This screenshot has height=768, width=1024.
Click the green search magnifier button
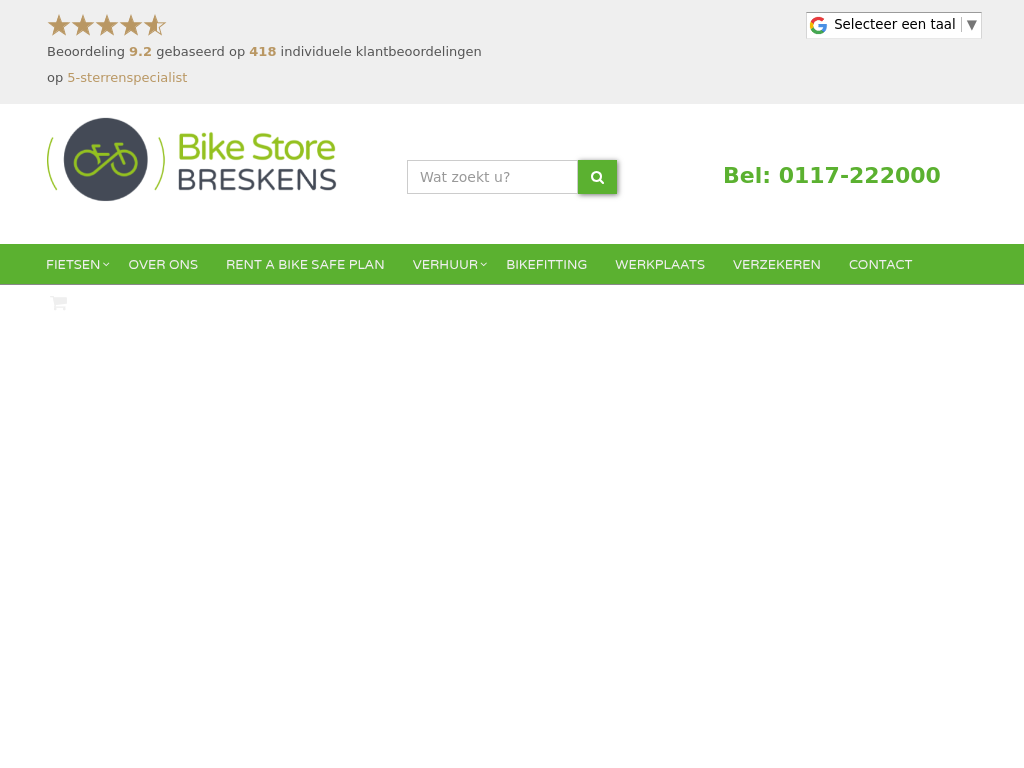pos(597,177)
